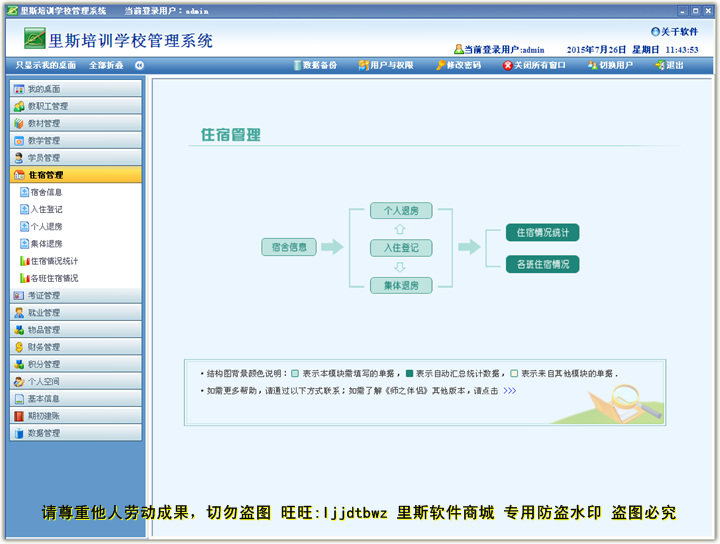720x544 pixels.
Task: Click 数据管理 blue cylinder icon
Action: [x=19, y=433]
